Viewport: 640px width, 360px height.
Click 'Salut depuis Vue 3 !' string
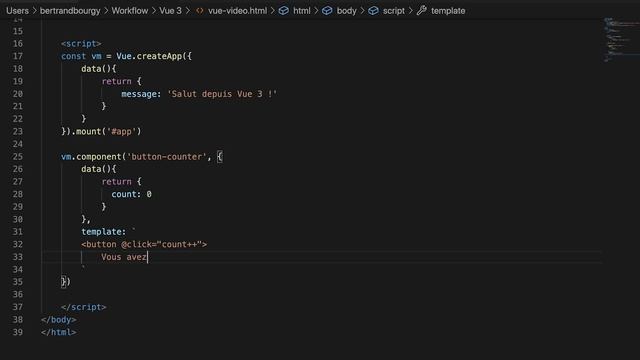[222, 94]
